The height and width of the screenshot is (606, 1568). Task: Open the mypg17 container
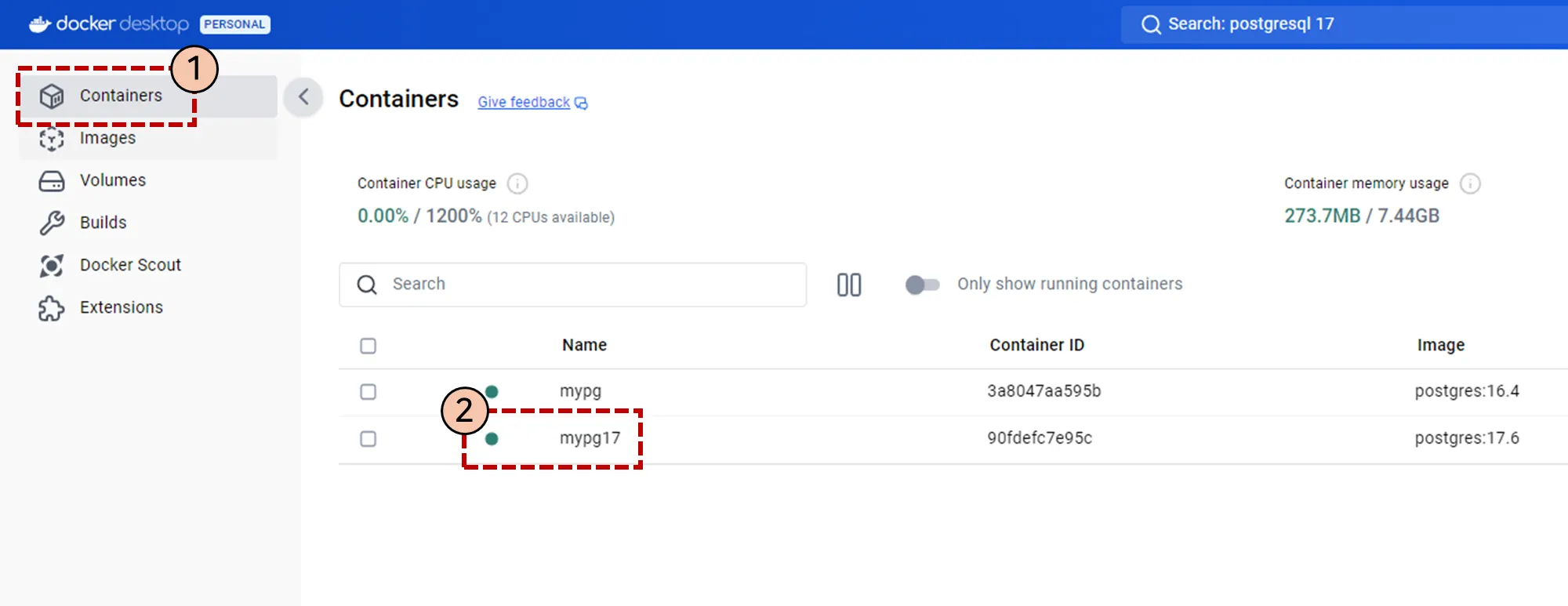(x=590, y=439)
